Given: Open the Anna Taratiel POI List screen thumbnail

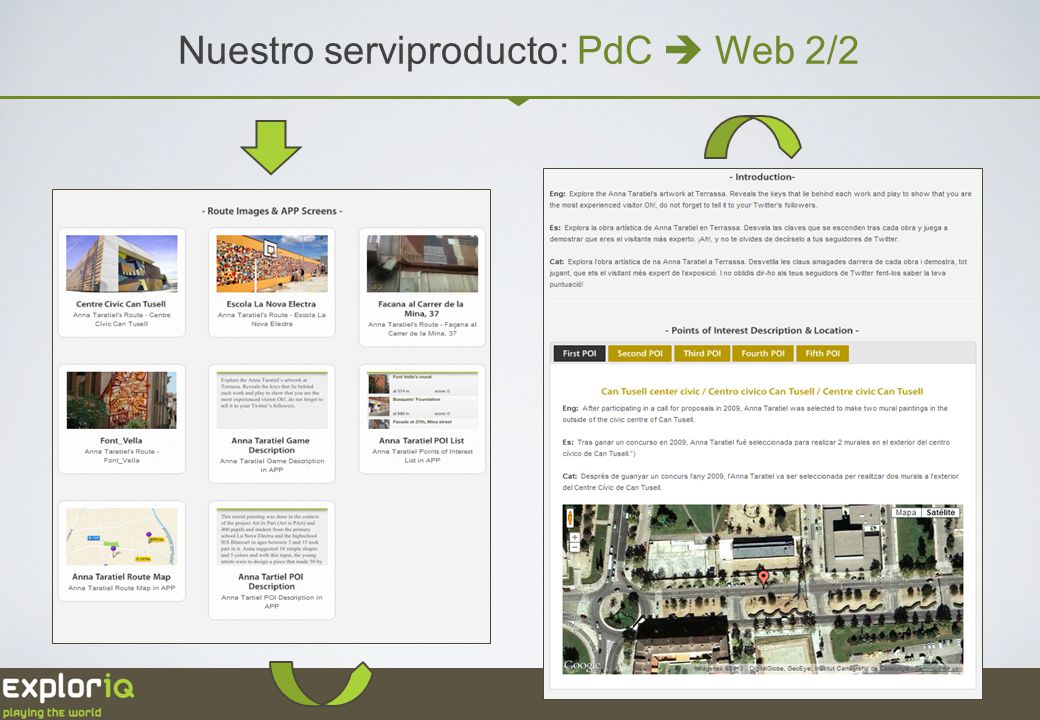Looking at the screenshot, I should (x=422, y=400).
